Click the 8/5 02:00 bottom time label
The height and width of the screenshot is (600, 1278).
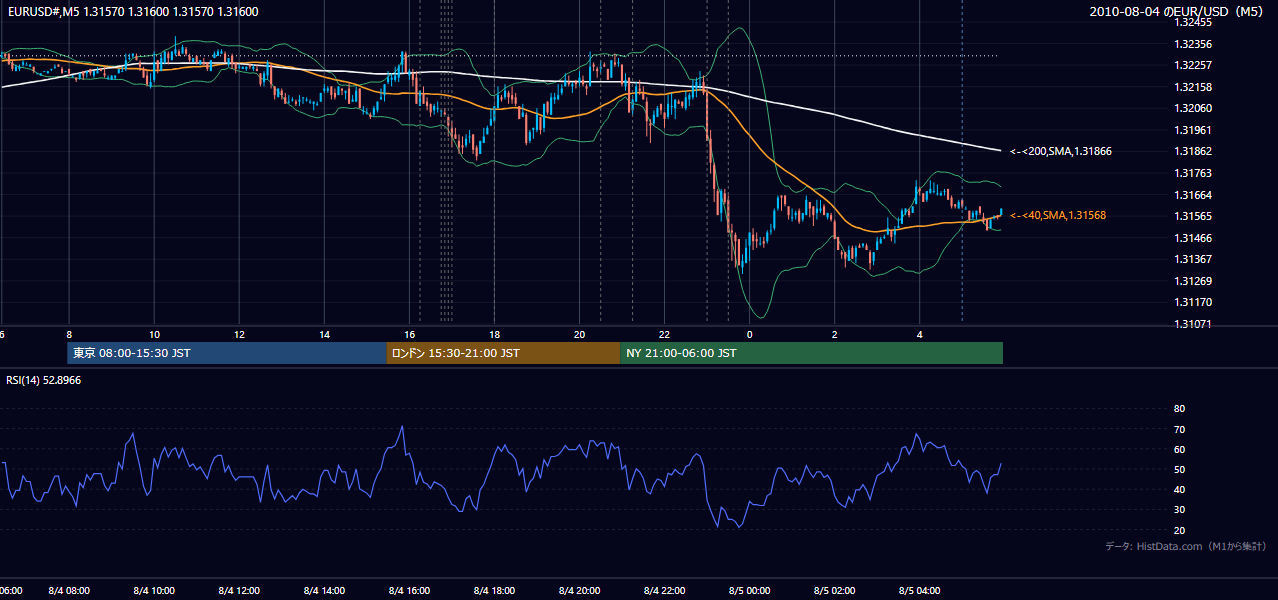(x=834, y=591)
